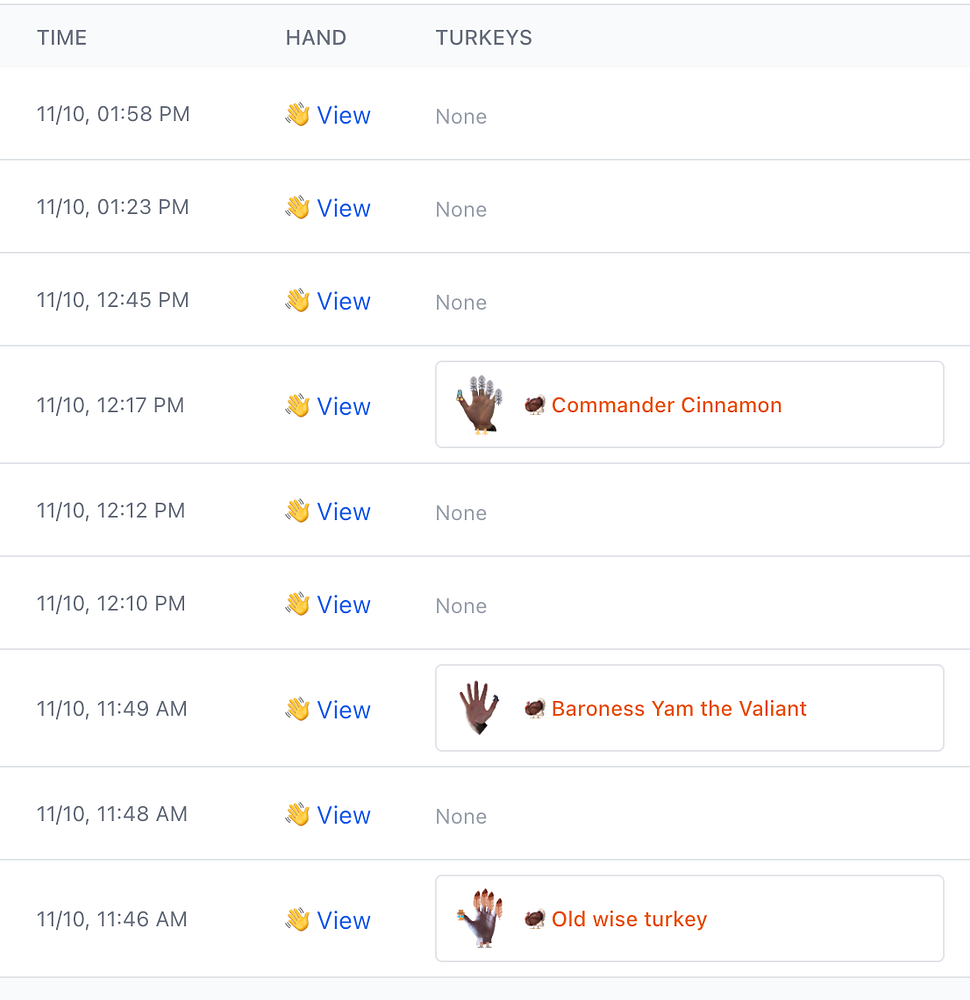Click the Baroness Yam the Valiant name

tap(678, 709)
